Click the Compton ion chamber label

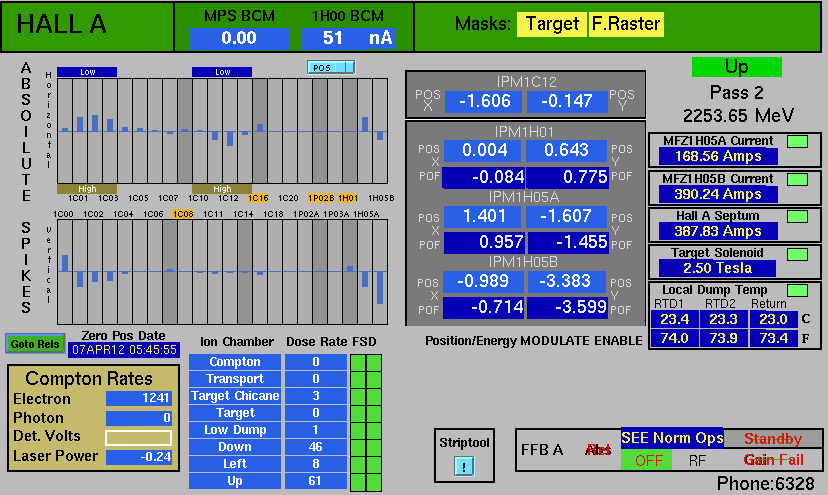point(235,362)
